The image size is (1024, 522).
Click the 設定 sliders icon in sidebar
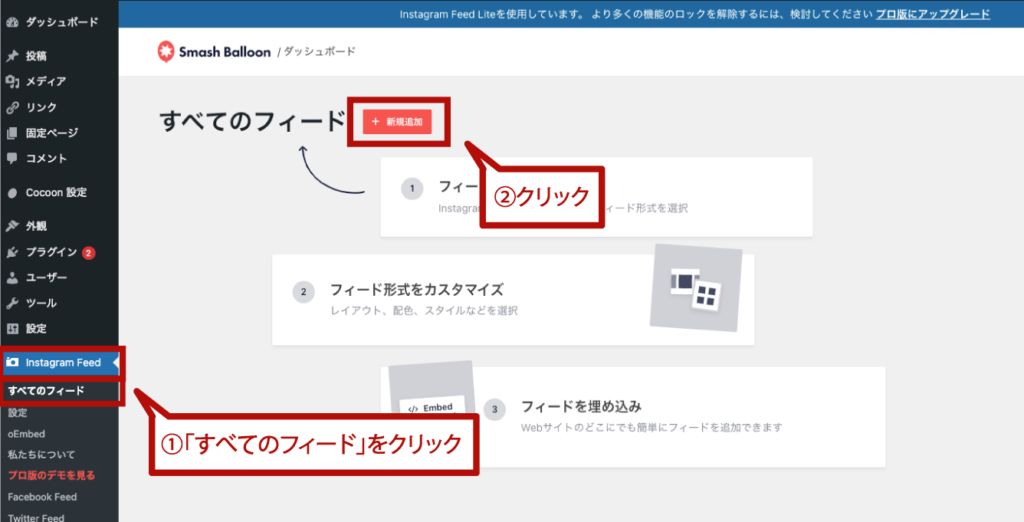[12, 329]
